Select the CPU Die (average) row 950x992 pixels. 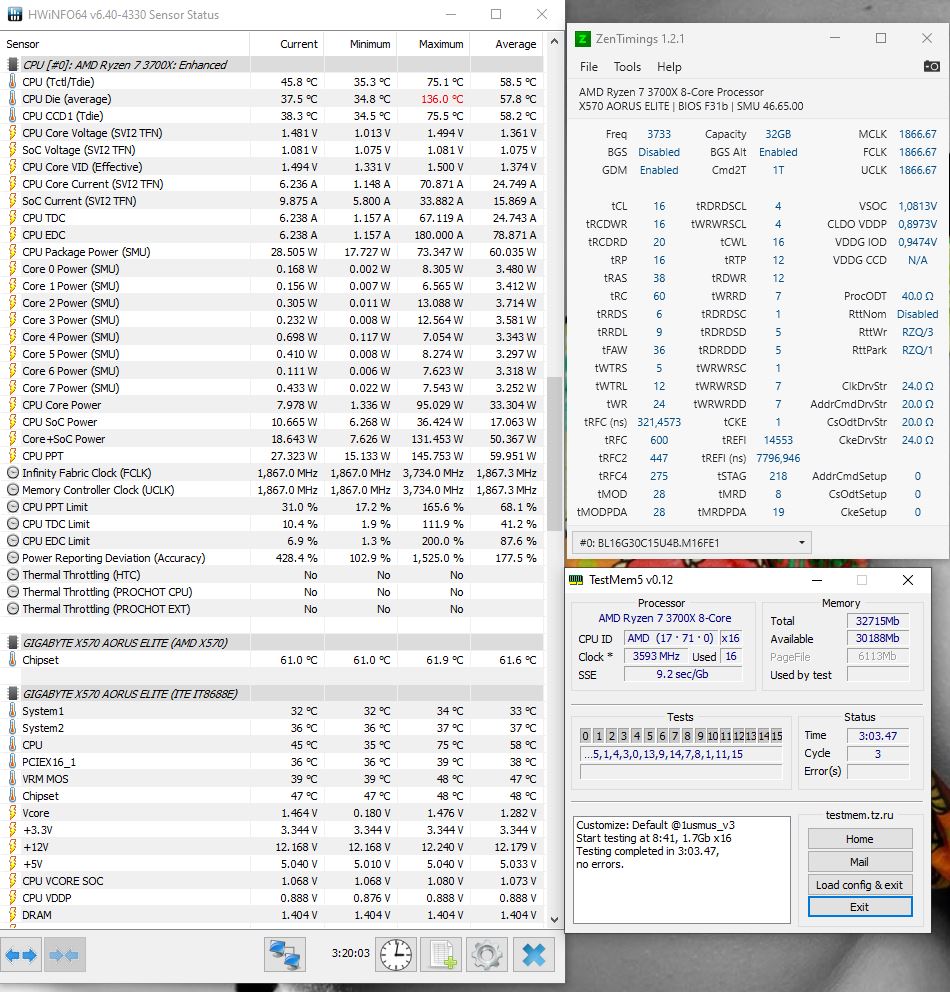(x=272, y=99)
